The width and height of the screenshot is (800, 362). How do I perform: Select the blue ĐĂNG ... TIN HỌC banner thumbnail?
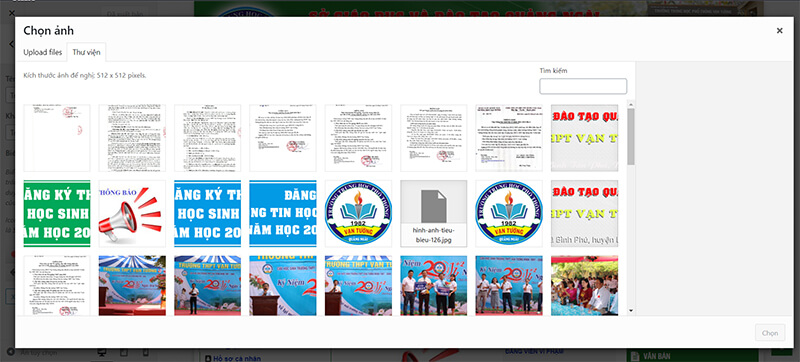point(283,213)
